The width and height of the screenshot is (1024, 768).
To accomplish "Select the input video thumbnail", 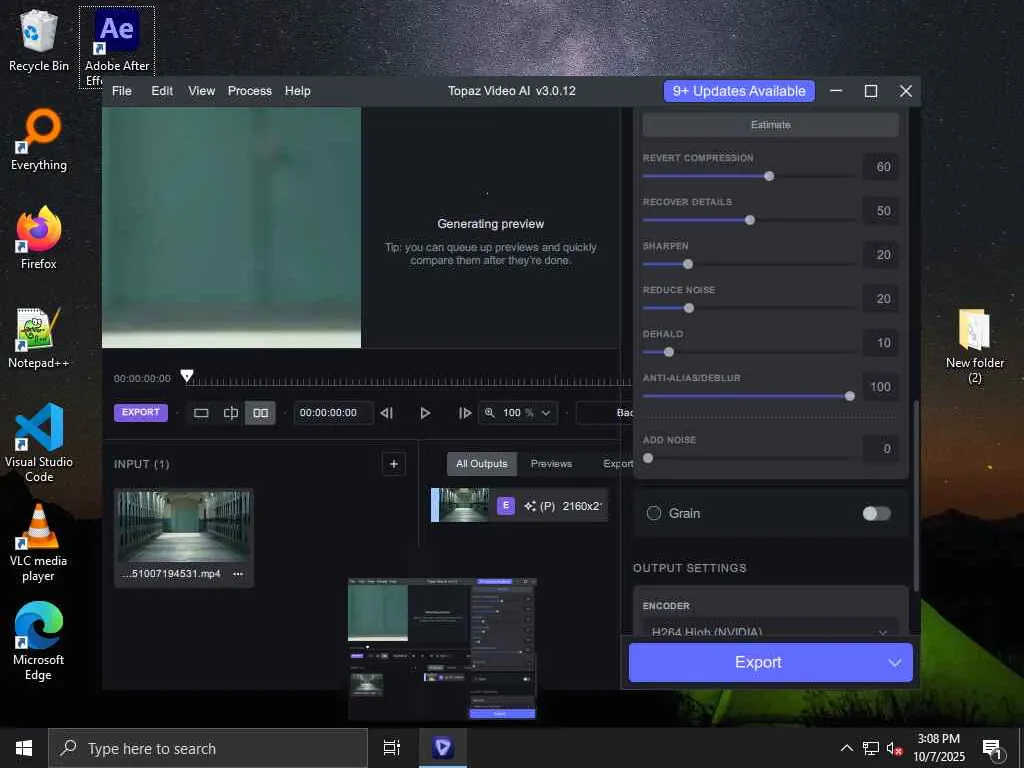I will click(184, 526).
